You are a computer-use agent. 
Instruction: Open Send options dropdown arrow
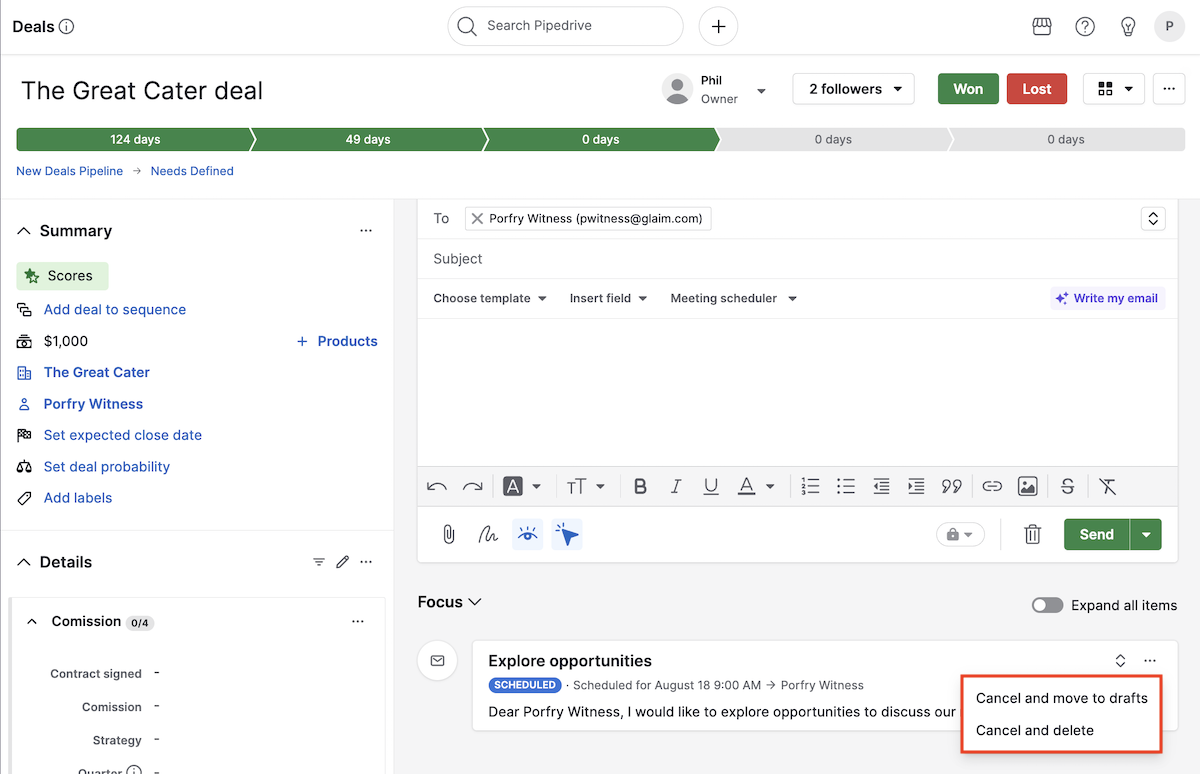[x=1146, y=535]
